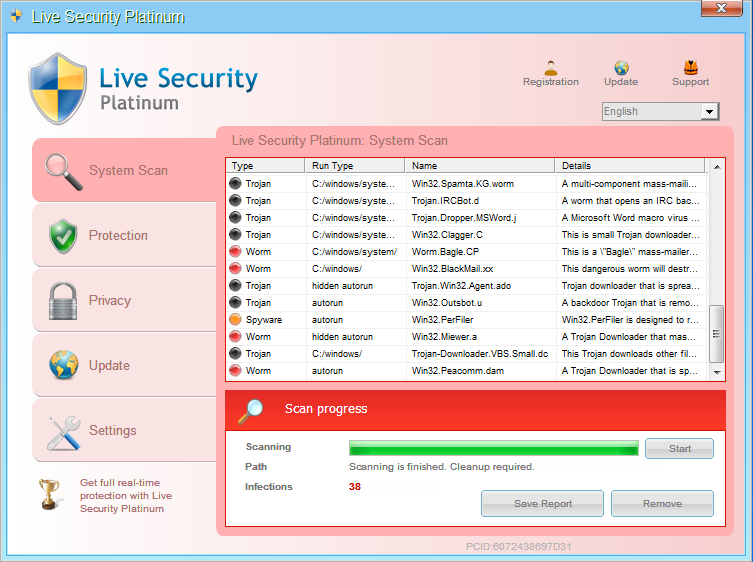Click the red icon for Win32.BlackMail.xx
Screen dimensions: 753x562
235,269
